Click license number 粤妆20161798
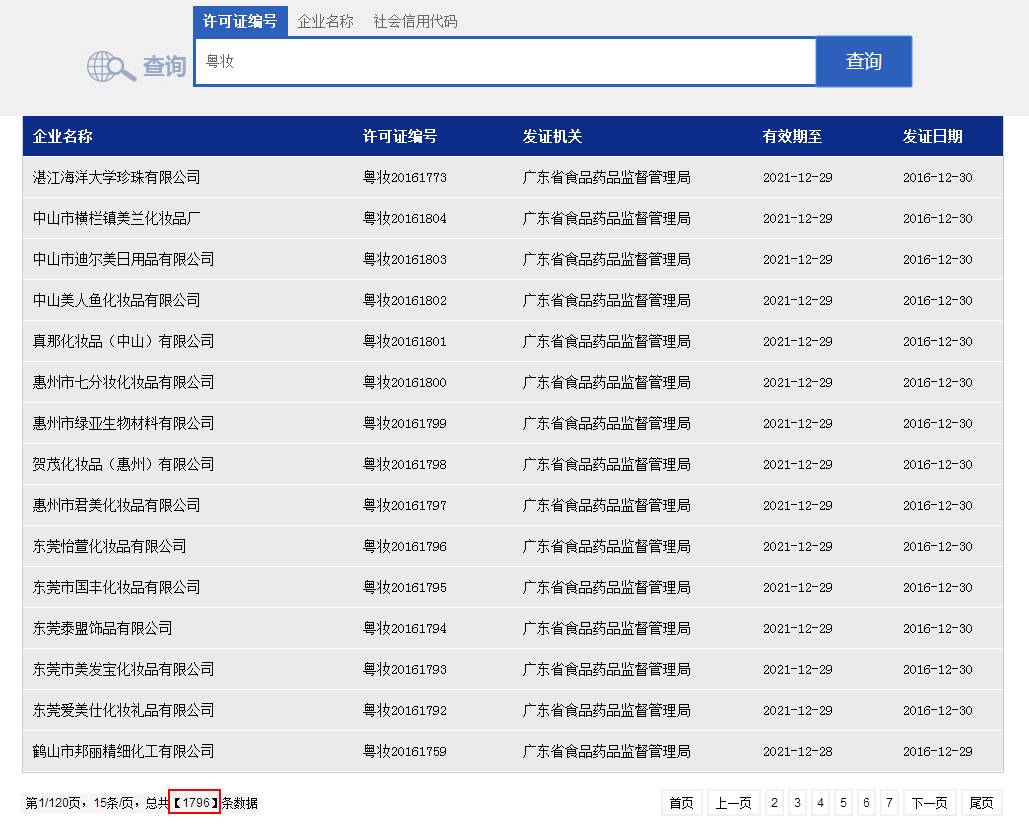The height and width of the screenshot is (830, 1029). [405, 465]
